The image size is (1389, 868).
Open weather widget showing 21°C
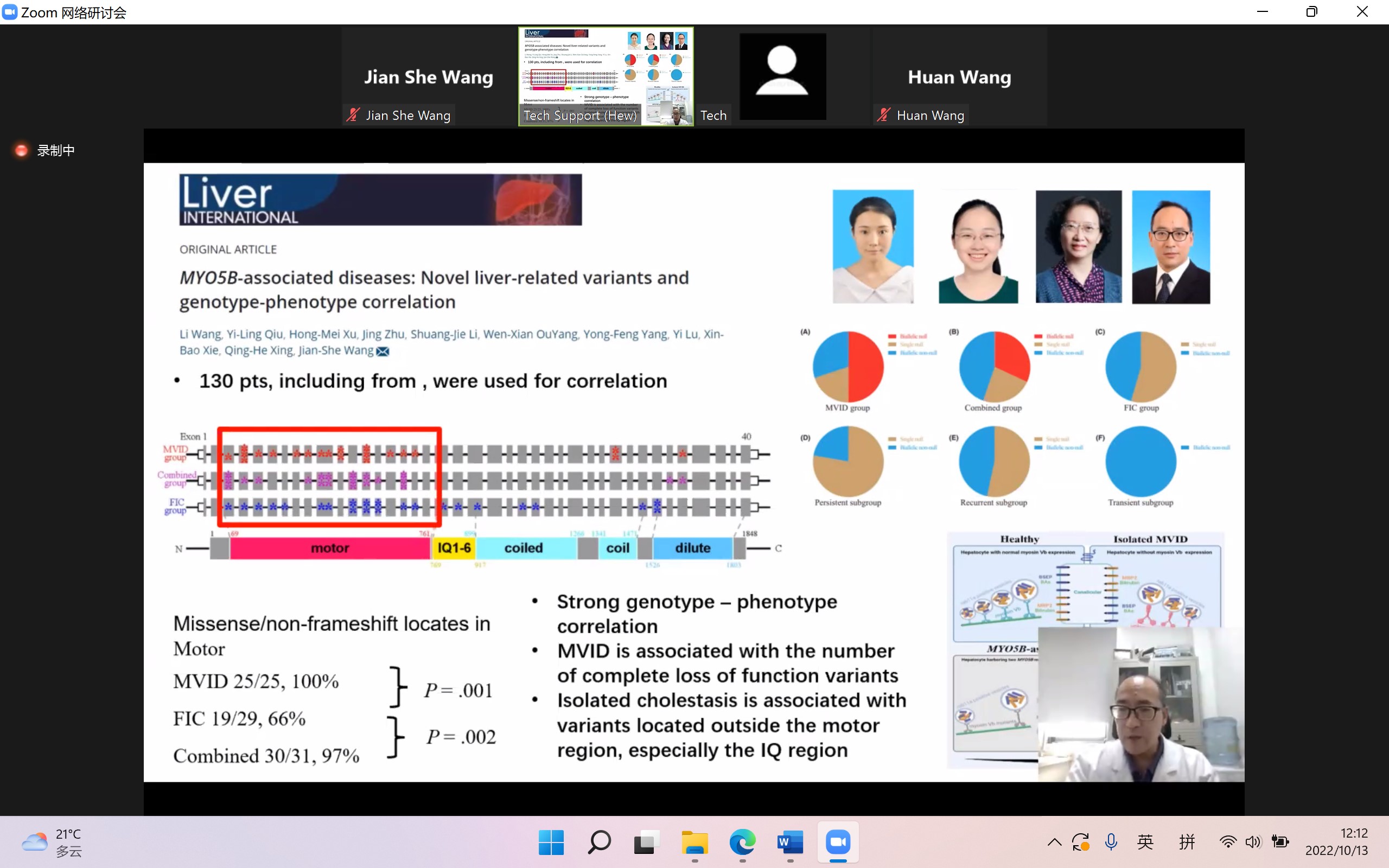point(53,842)
